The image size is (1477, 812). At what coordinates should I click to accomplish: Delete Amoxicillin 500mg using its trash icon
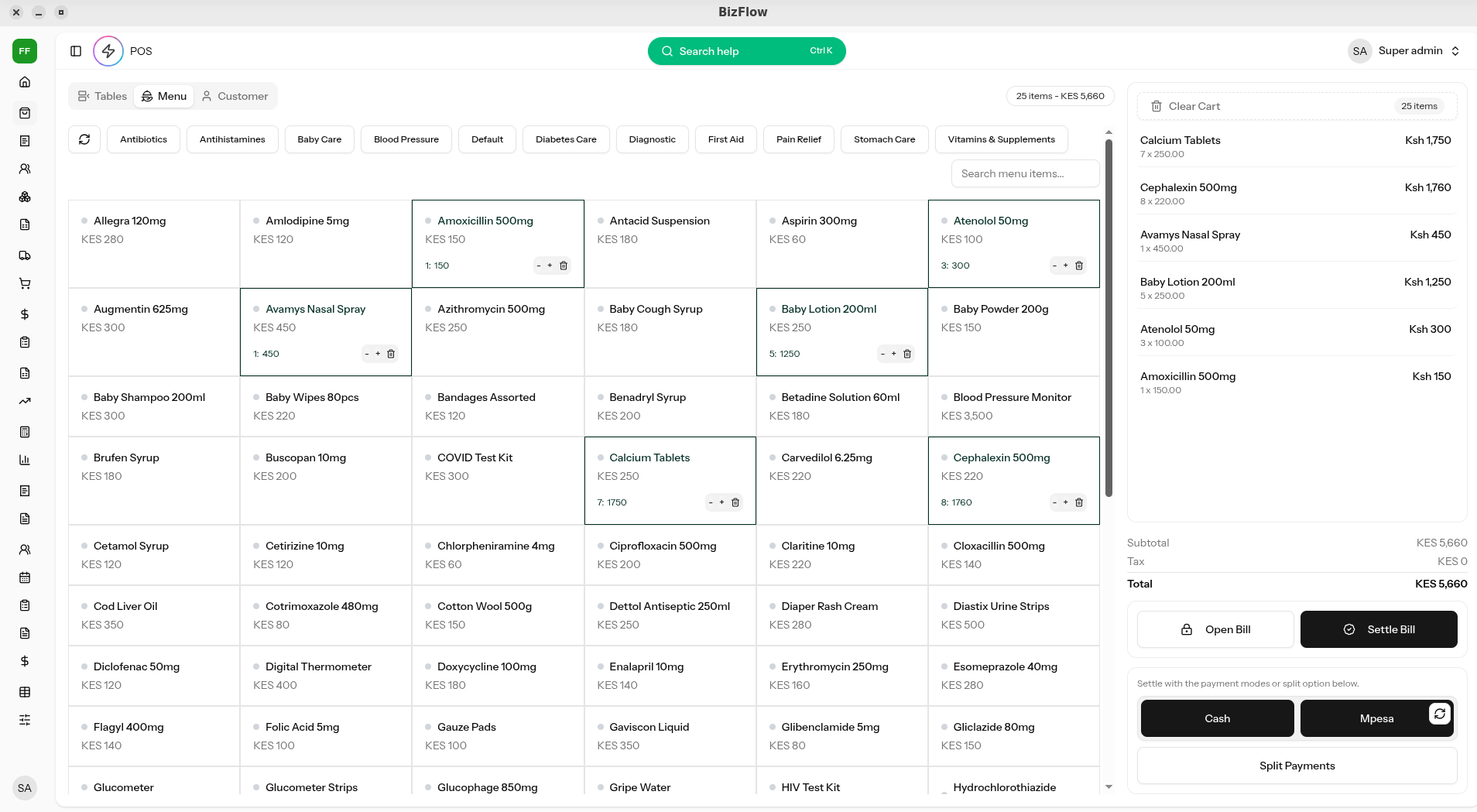(564, 266)
